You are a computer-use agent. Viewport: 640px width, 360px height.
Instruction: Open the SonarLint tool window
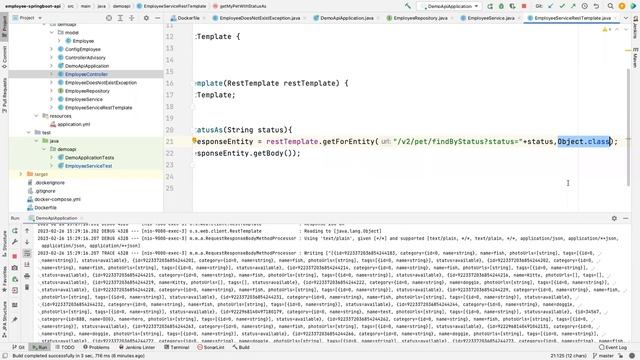(211, 347)
